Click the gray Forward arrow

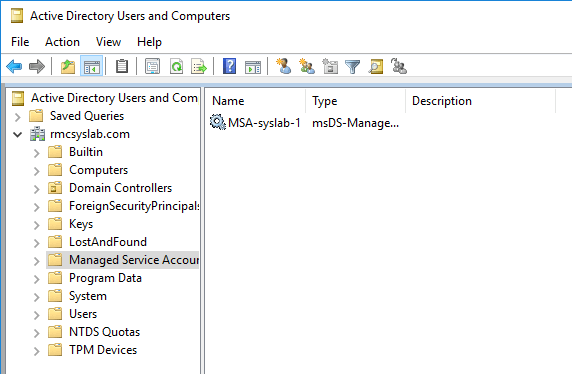pyautogui.click(x=36, y=67)
